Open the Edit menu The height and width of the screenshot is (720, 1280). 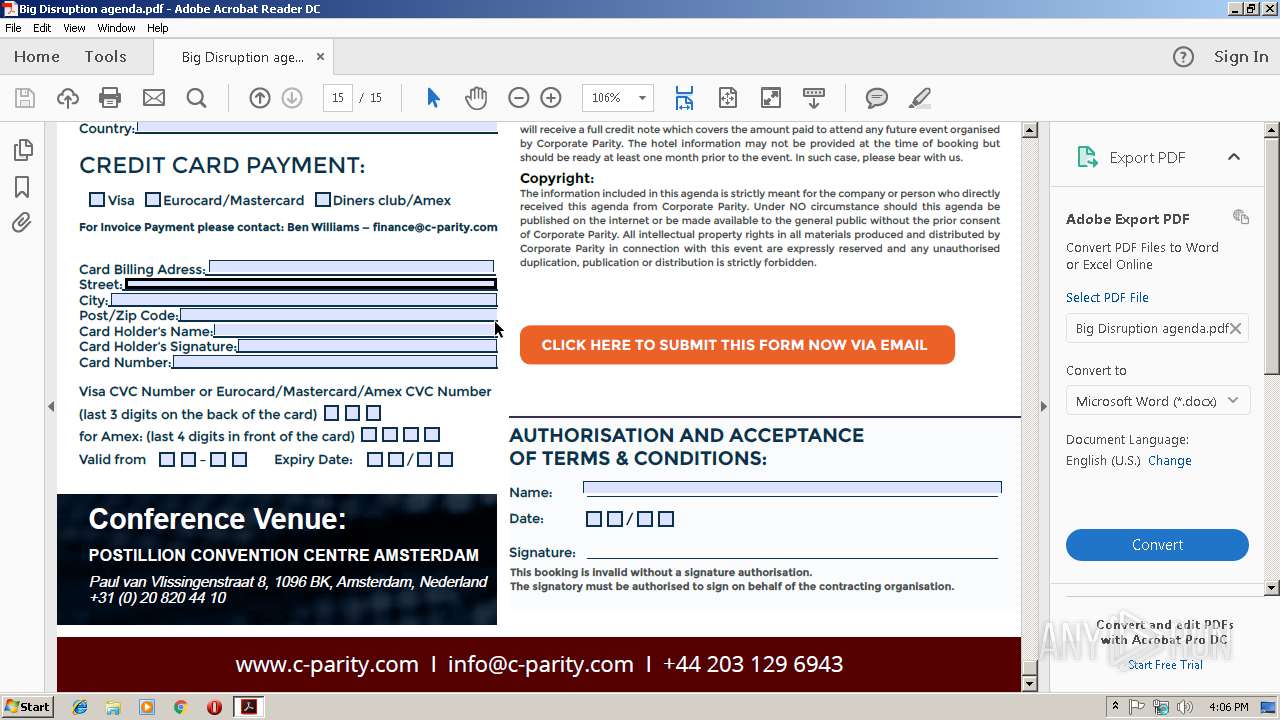tap(42, 28)
